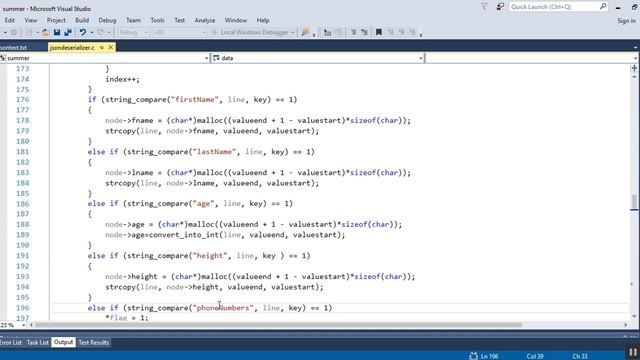This screenshot has height=360, width=640.
Task: Switch to the Task List tab
Action: 37,342
